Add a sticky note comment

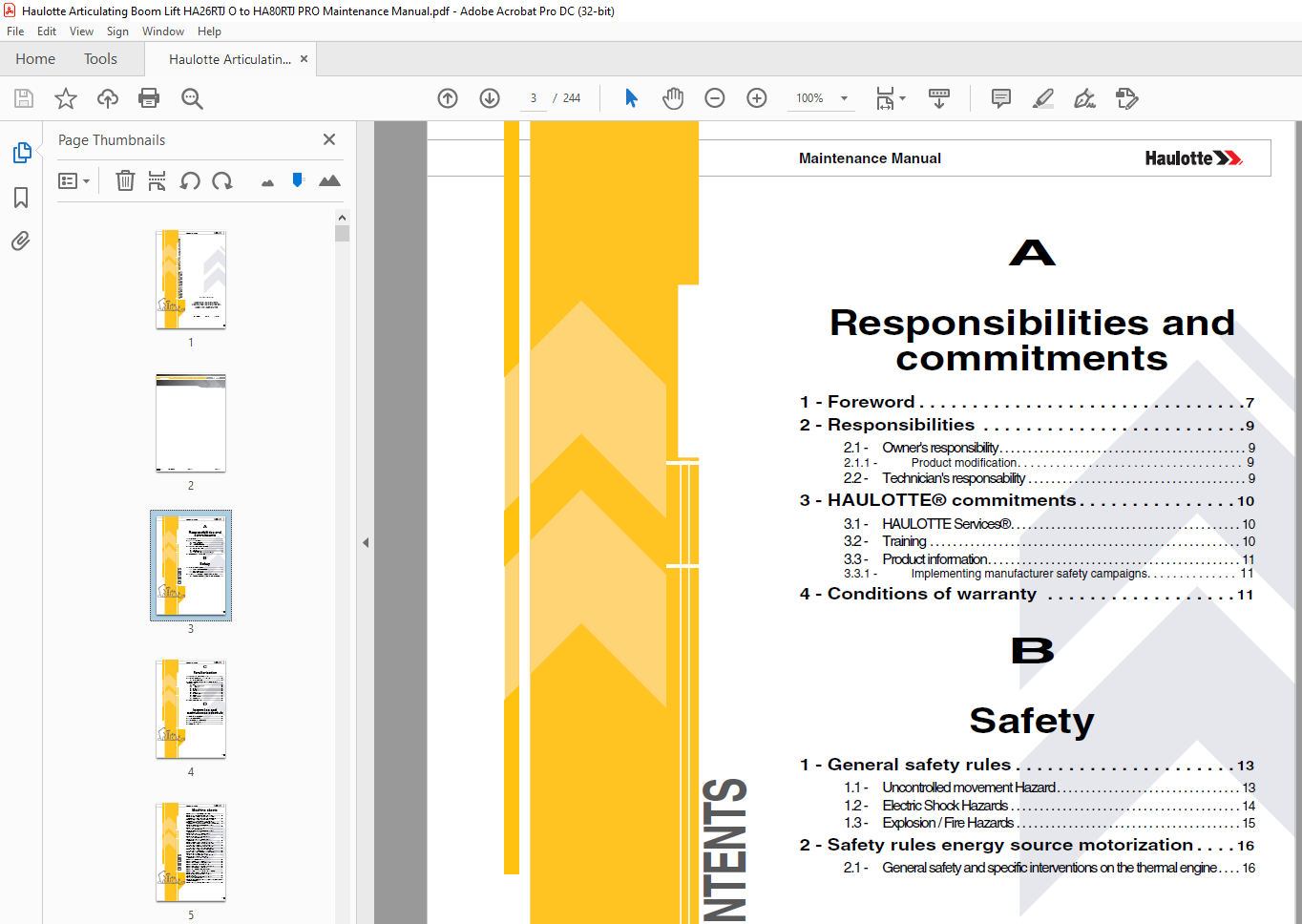coord(1001,98)
